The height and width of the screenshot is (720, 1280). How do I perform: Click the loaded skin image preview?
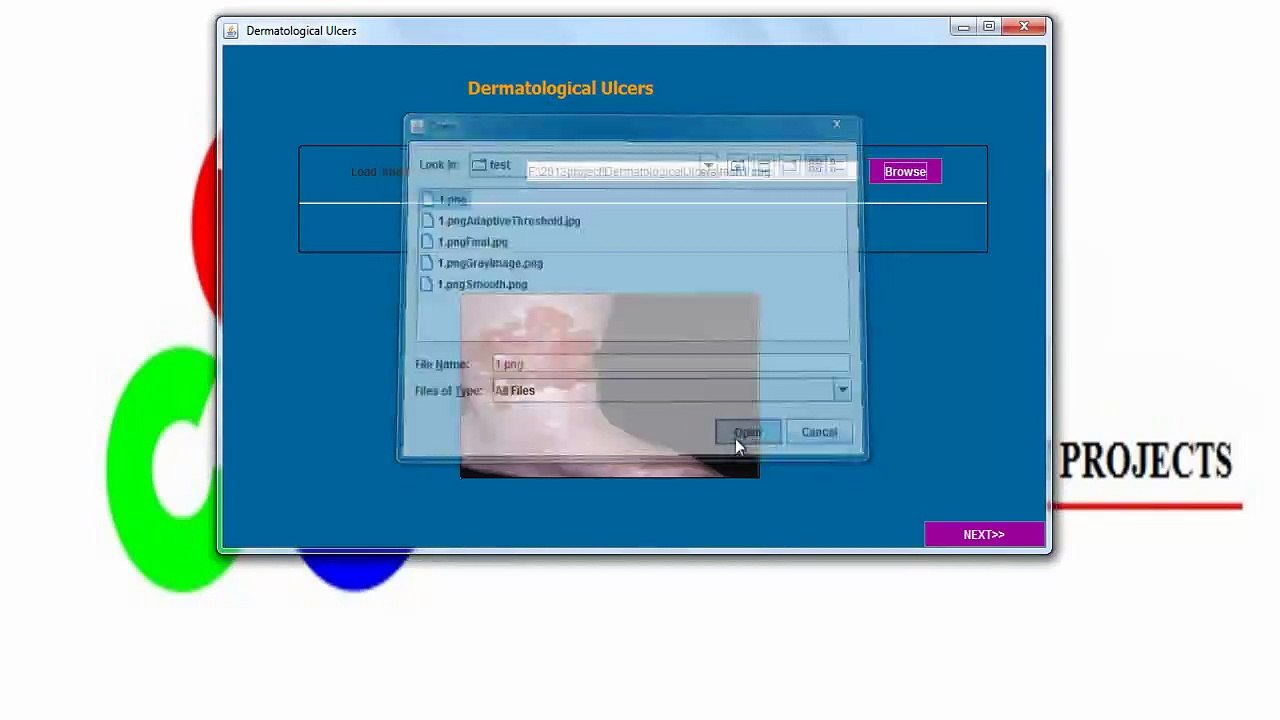pos(610,385)
